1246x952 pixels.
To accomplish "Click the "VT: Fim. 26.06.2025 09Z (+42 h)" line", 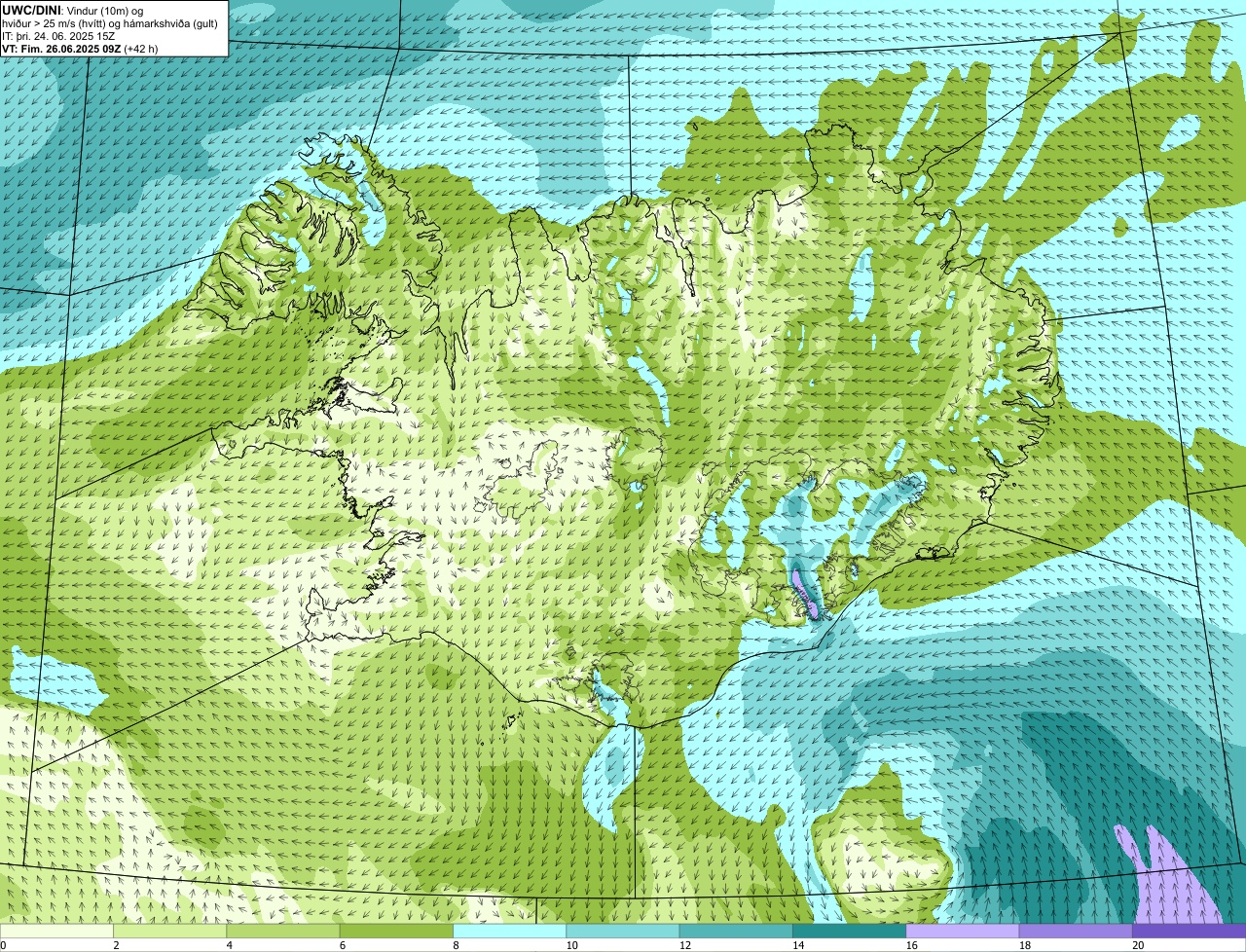I will (80, 48).
